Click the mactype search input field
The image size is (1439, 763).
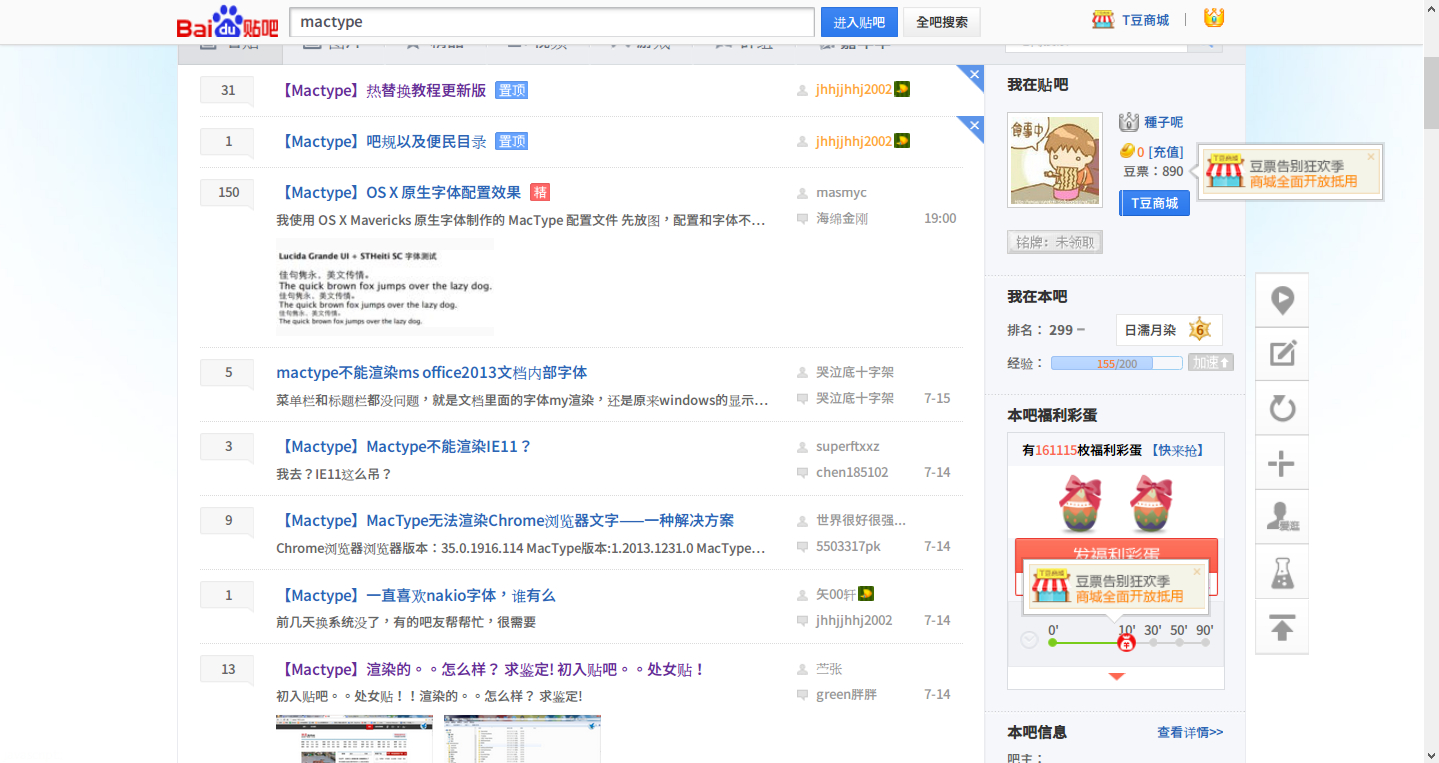coord(552,22)
